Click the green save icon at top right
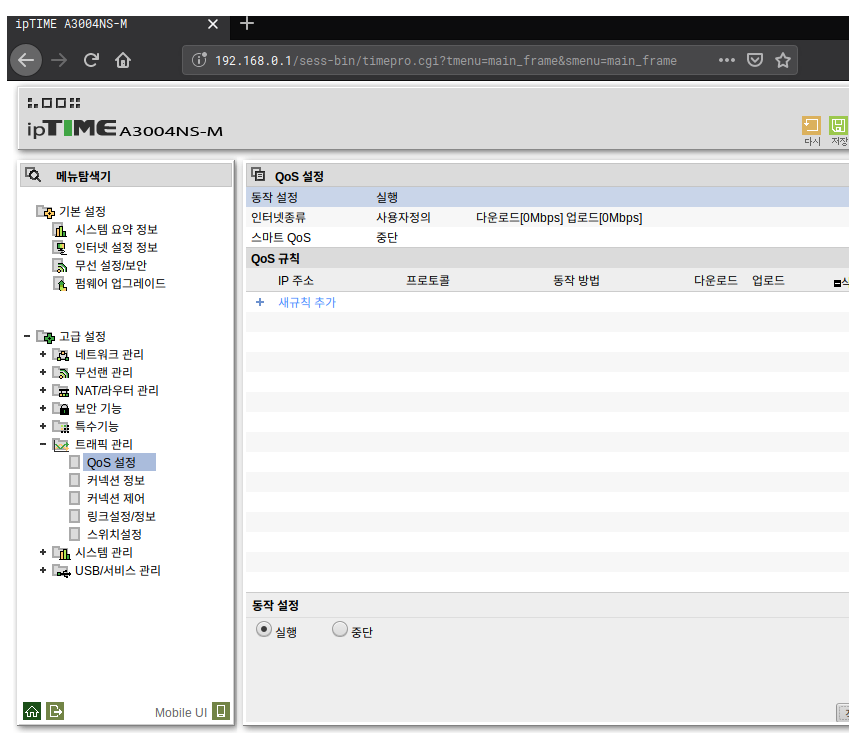This screenshot has width=849, height=737. tap(838, 125)
